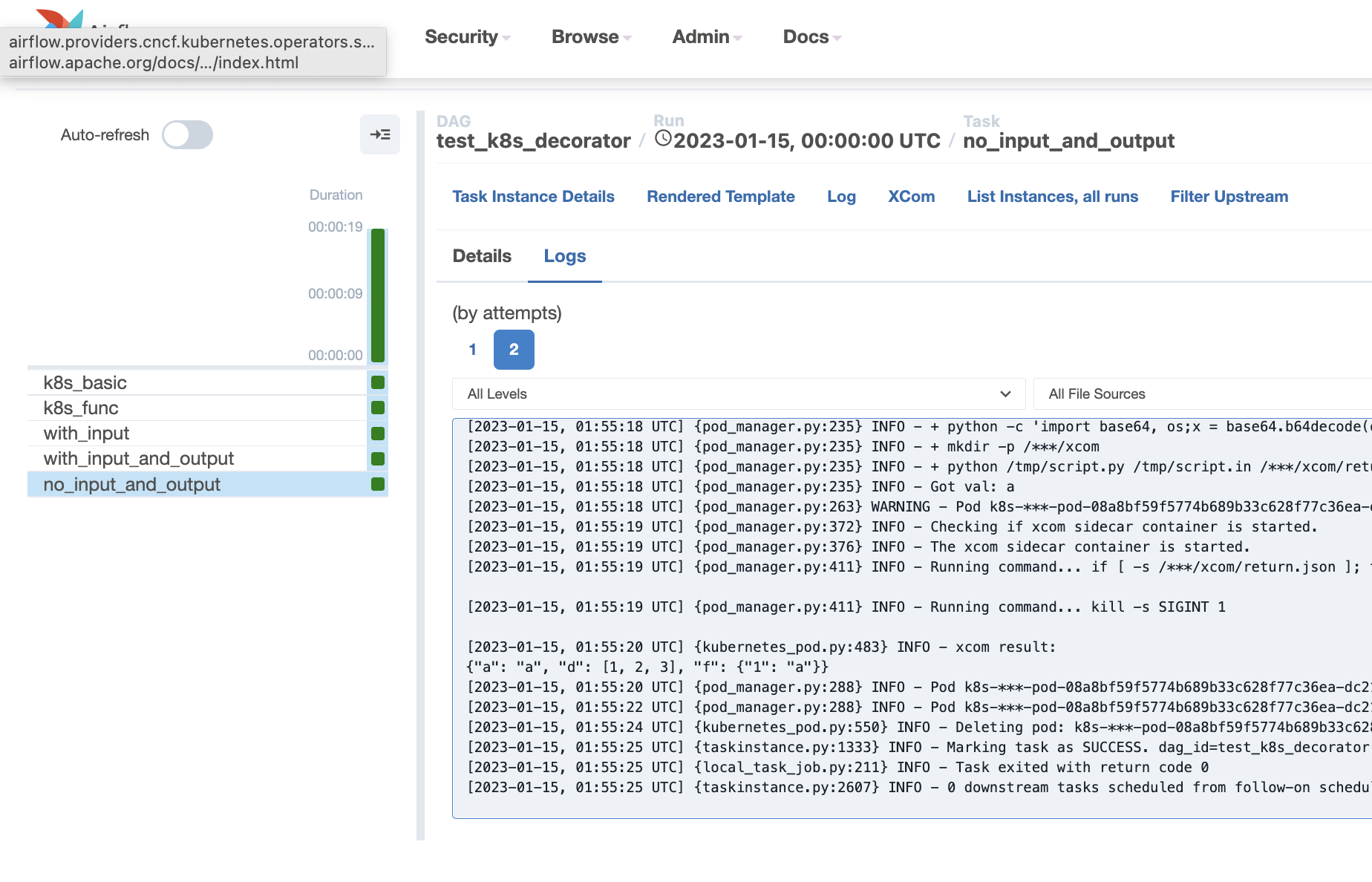The height and width of the screenshot is (882, 1372).
Task: Click 'Marking task as SUCCESS' log line
Action: (919, 747)
